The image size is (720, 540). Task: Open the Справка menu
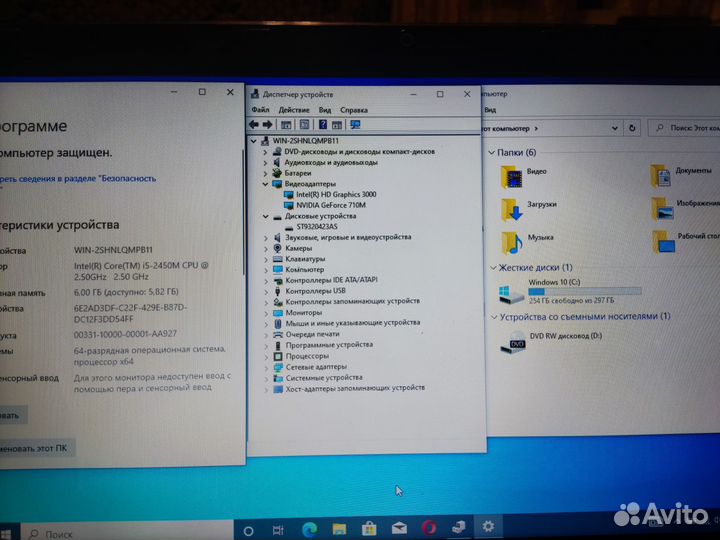click(x=354, y=110)
